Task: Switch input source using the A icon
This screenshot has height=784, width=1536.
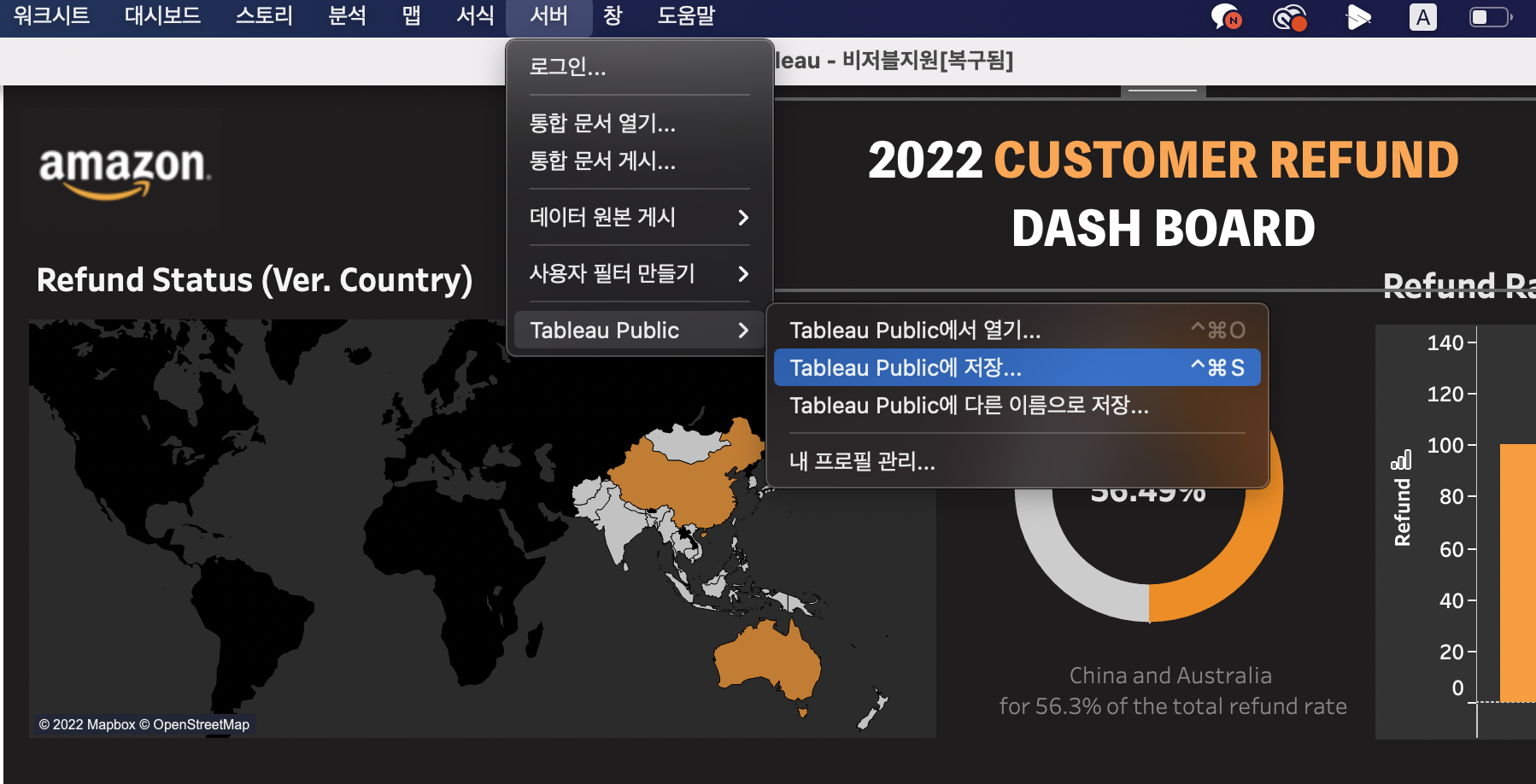Action: tap(1422, 17)
